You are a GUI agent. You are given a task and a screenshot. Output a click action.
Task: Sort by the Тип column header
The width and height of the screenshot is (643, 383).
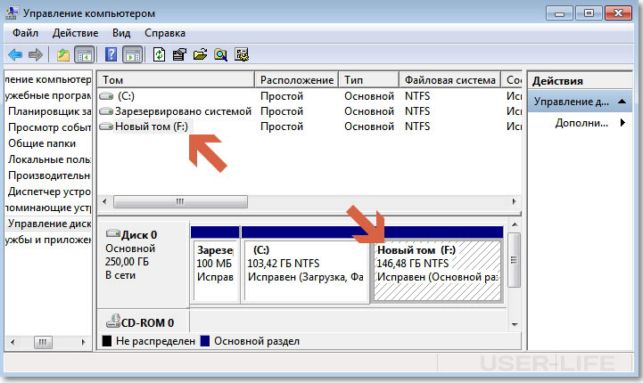[369, 80]
